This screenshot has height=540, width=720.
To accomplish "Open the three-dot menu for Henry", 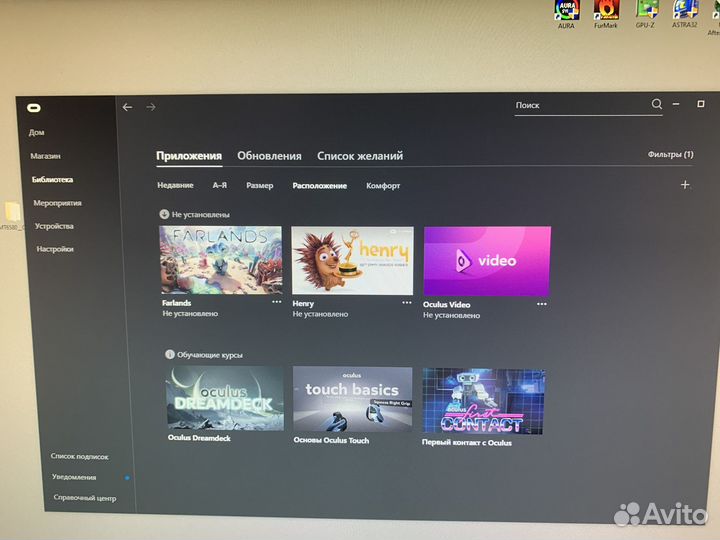I will pyautogui.click(x=407, y=303).
